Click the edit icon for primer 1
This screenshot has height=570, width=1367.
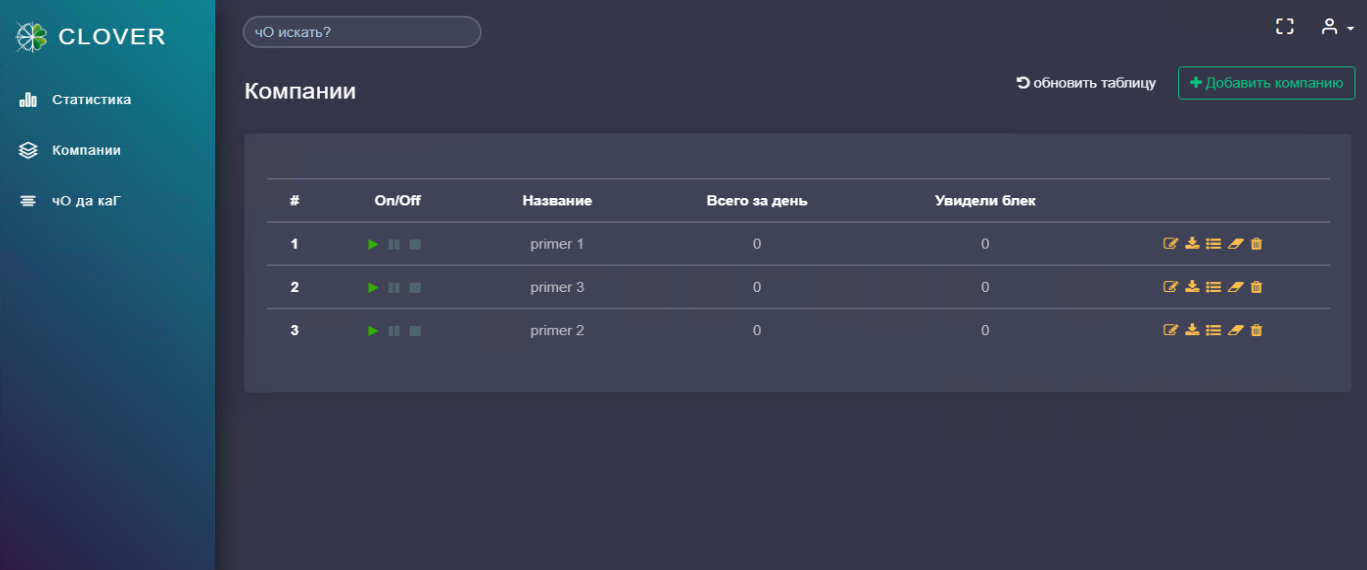[1170, 244]
